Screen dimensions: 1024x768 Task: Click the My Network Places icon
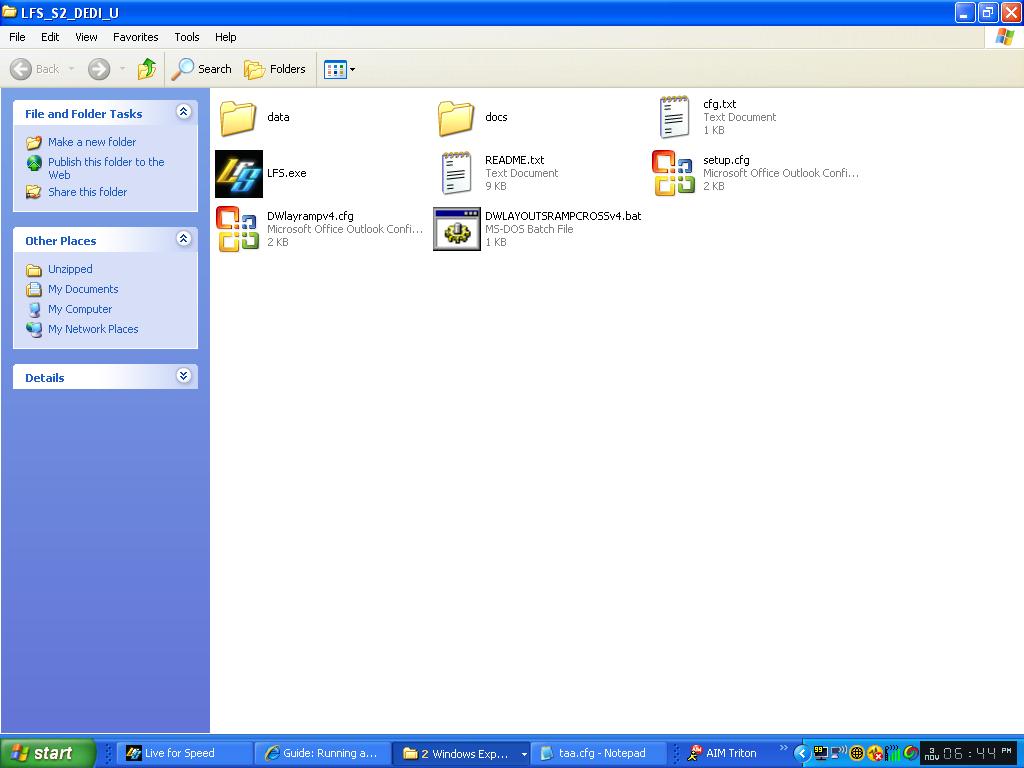(34, 329)
